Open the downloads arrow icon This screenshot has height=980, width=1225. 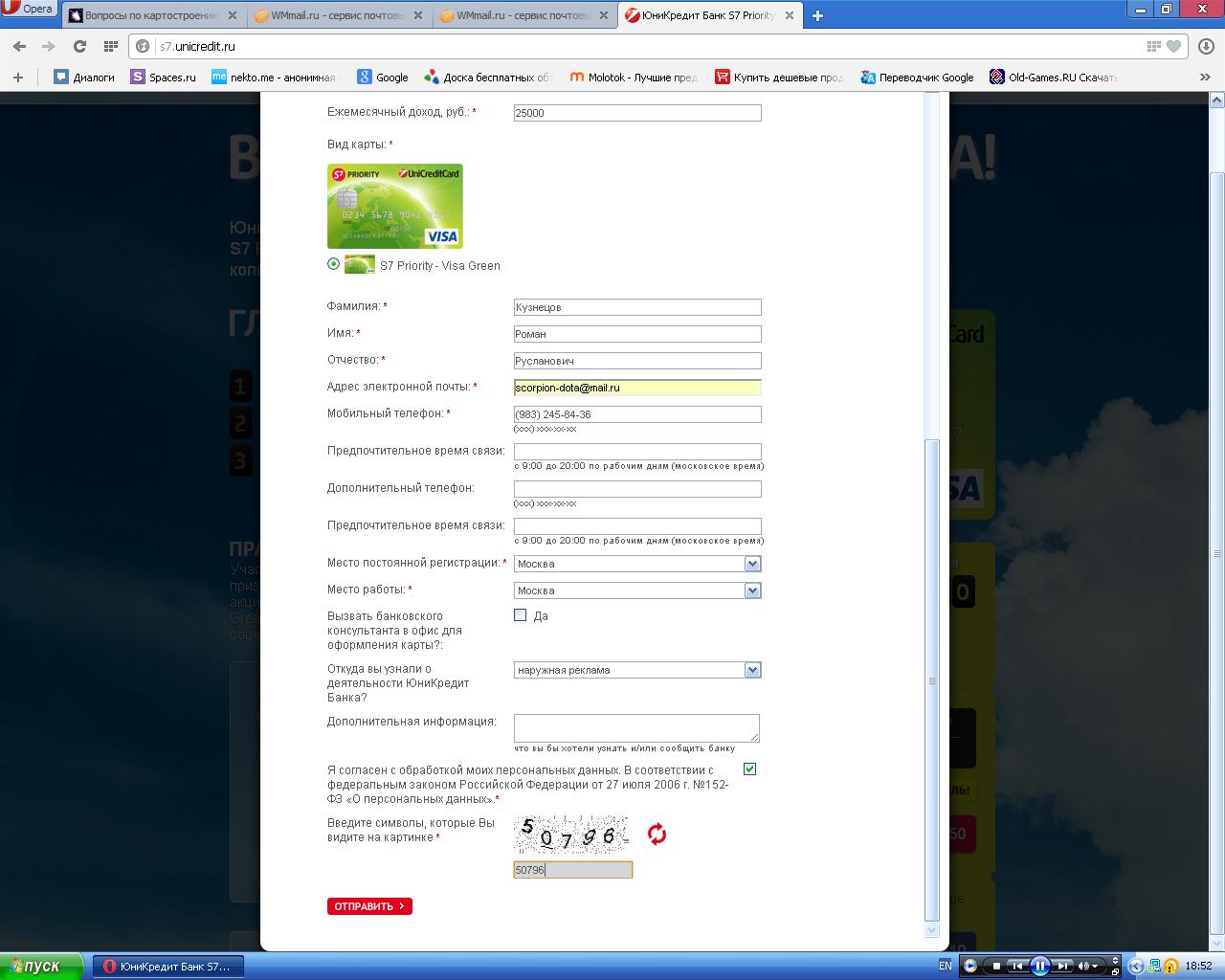click(1204, 46)
